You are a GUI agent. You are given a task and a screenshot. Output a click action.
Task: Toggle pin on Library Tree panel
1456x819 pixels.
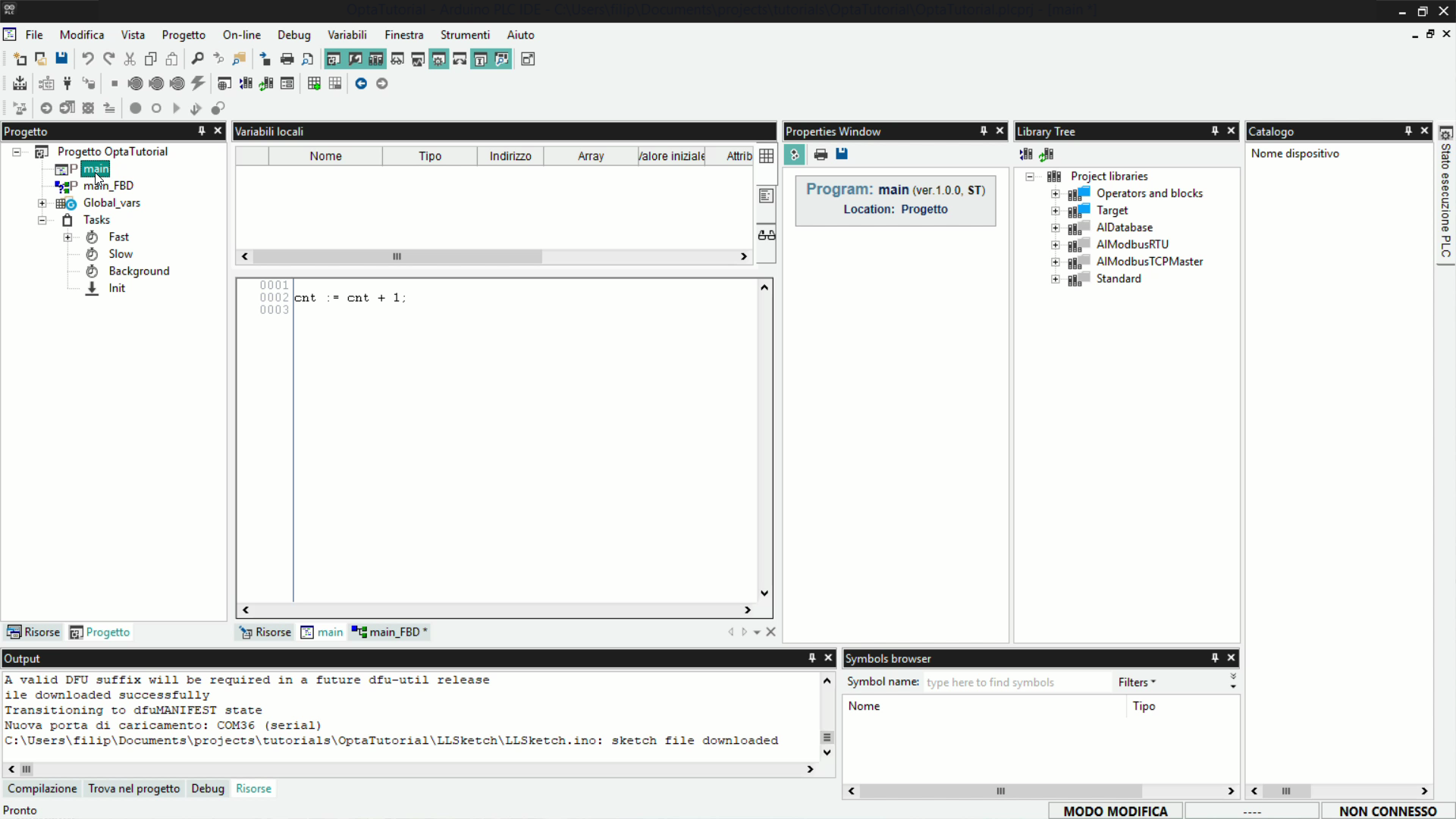coord(1215,131)
